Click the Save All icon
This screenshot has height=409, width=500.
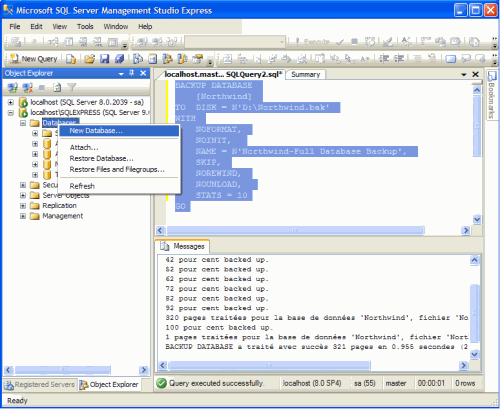(x=120, y=59)
